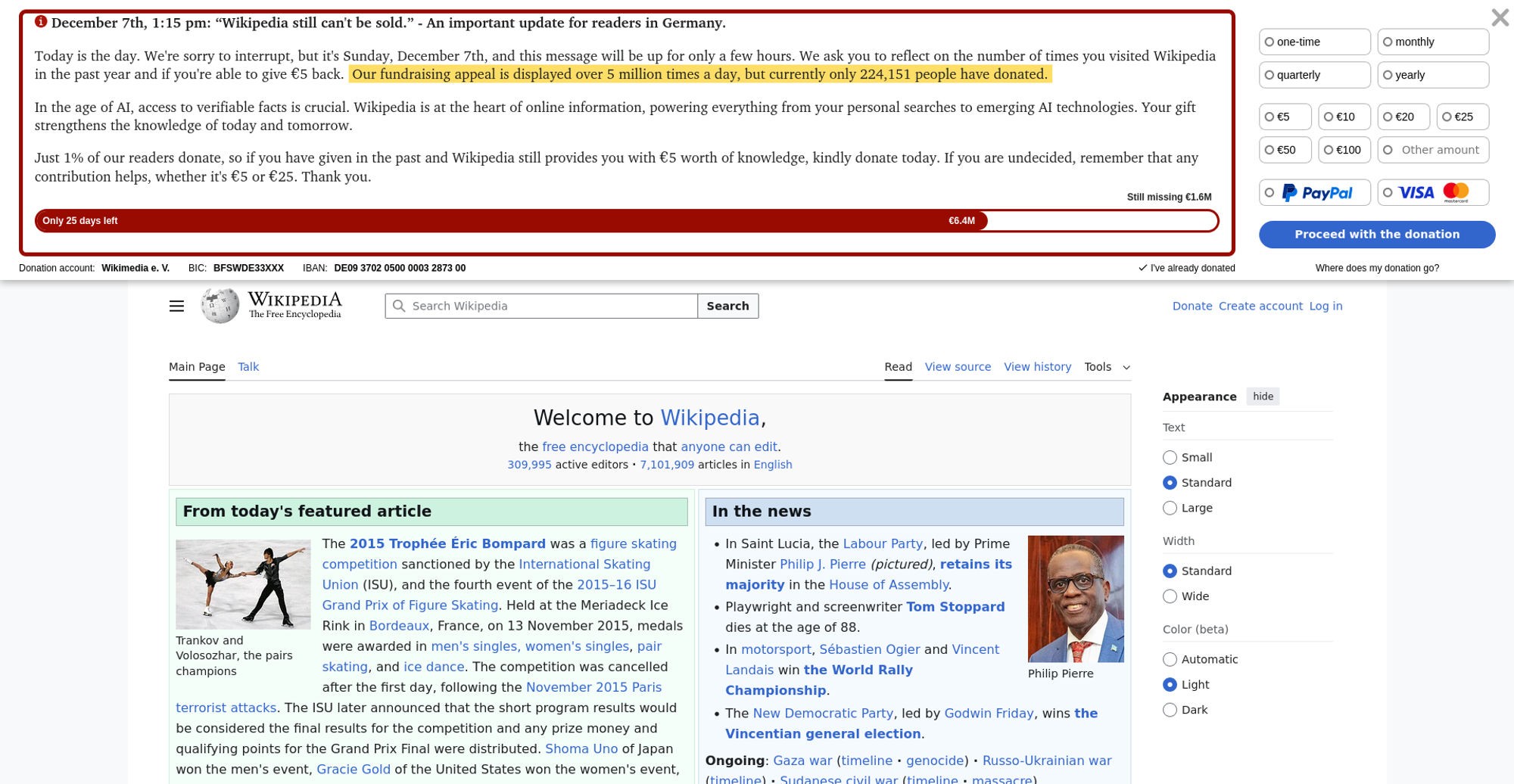
Task: Expand the Tools dropdown menu
Action: (x=1107, y=367)
